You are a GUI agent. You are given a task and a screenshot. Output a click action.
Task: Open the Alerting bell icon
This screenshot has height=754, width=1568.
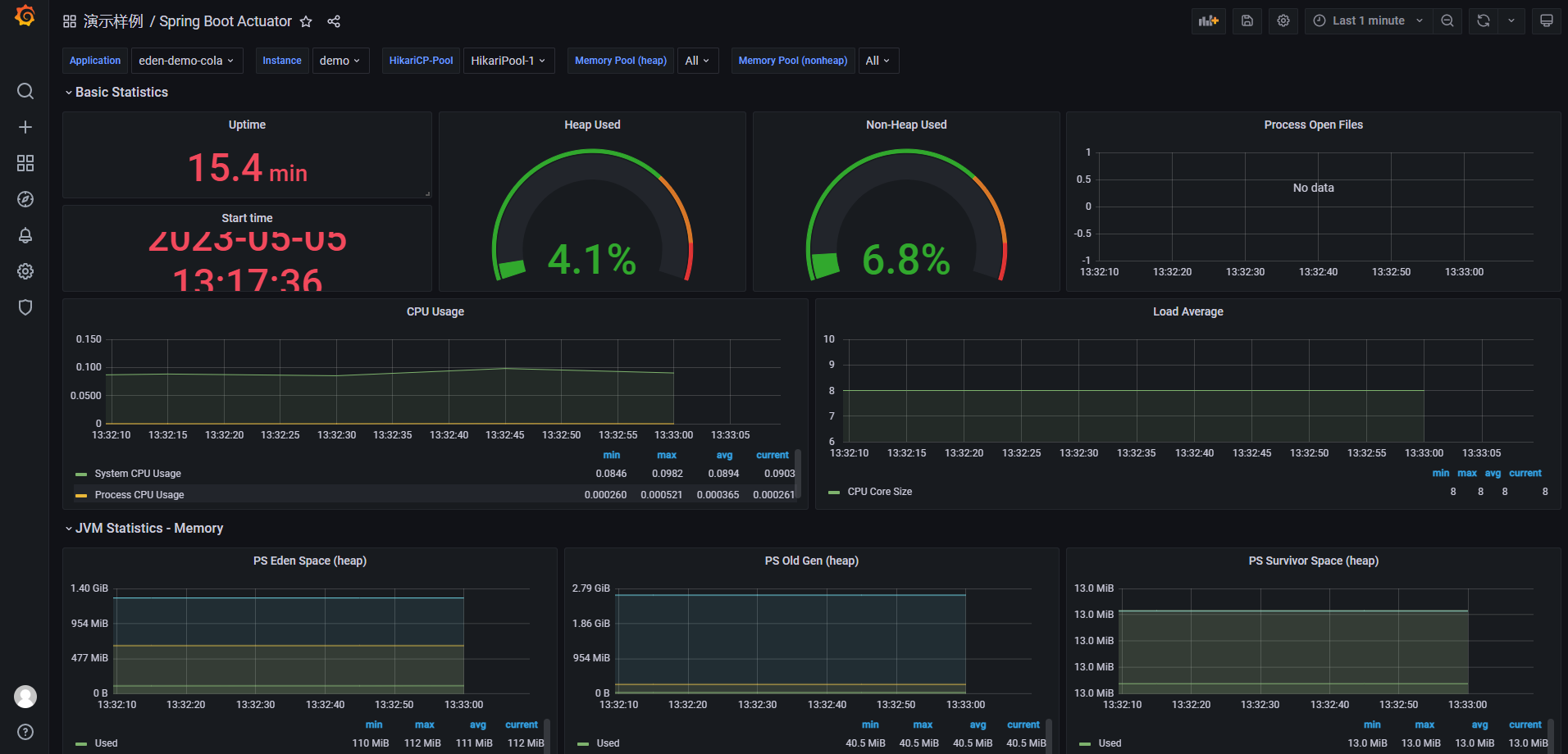coord(25,235)
